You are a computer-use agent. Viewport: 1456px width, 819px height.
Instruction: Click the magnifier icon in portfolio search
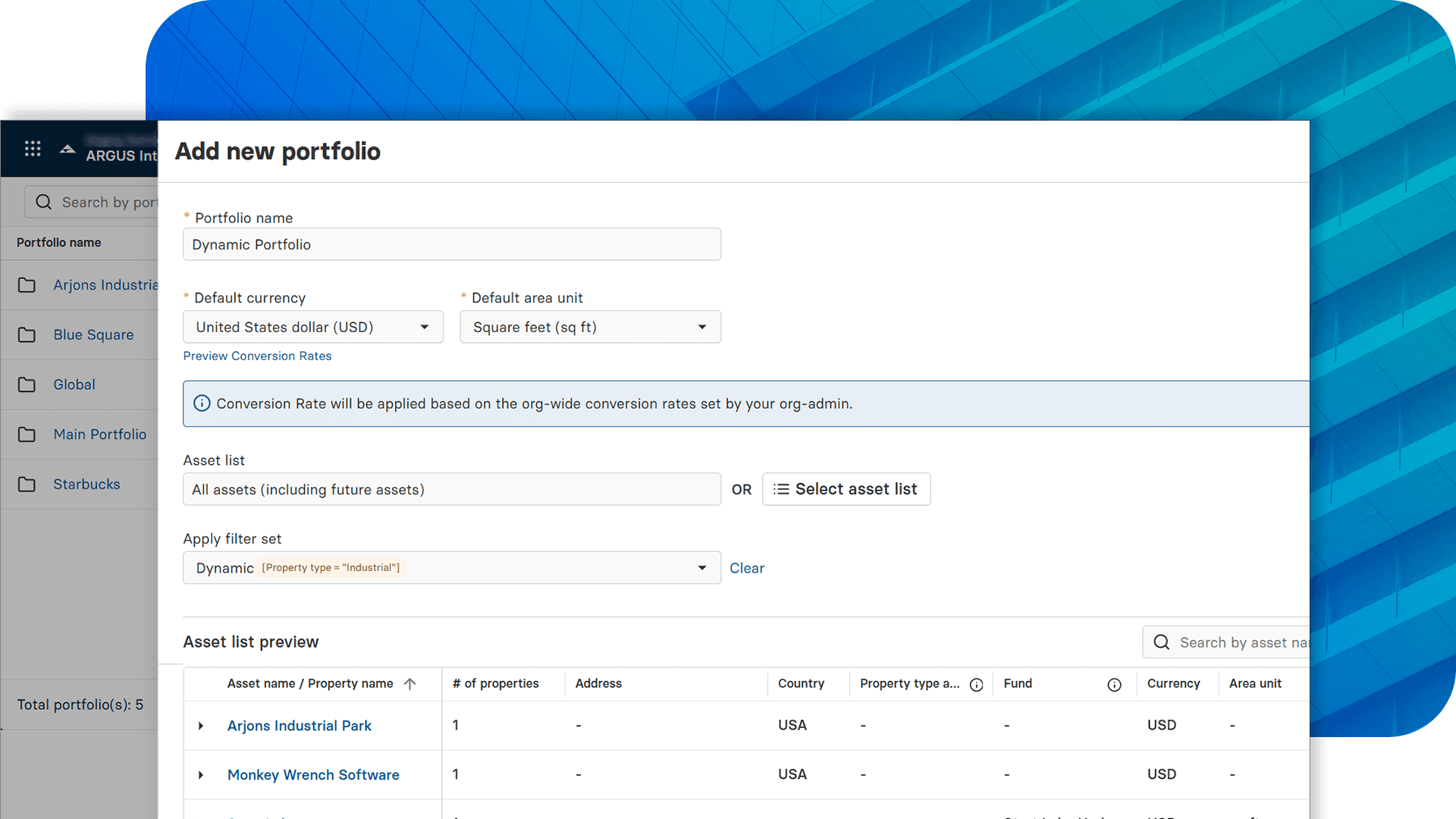43,202
